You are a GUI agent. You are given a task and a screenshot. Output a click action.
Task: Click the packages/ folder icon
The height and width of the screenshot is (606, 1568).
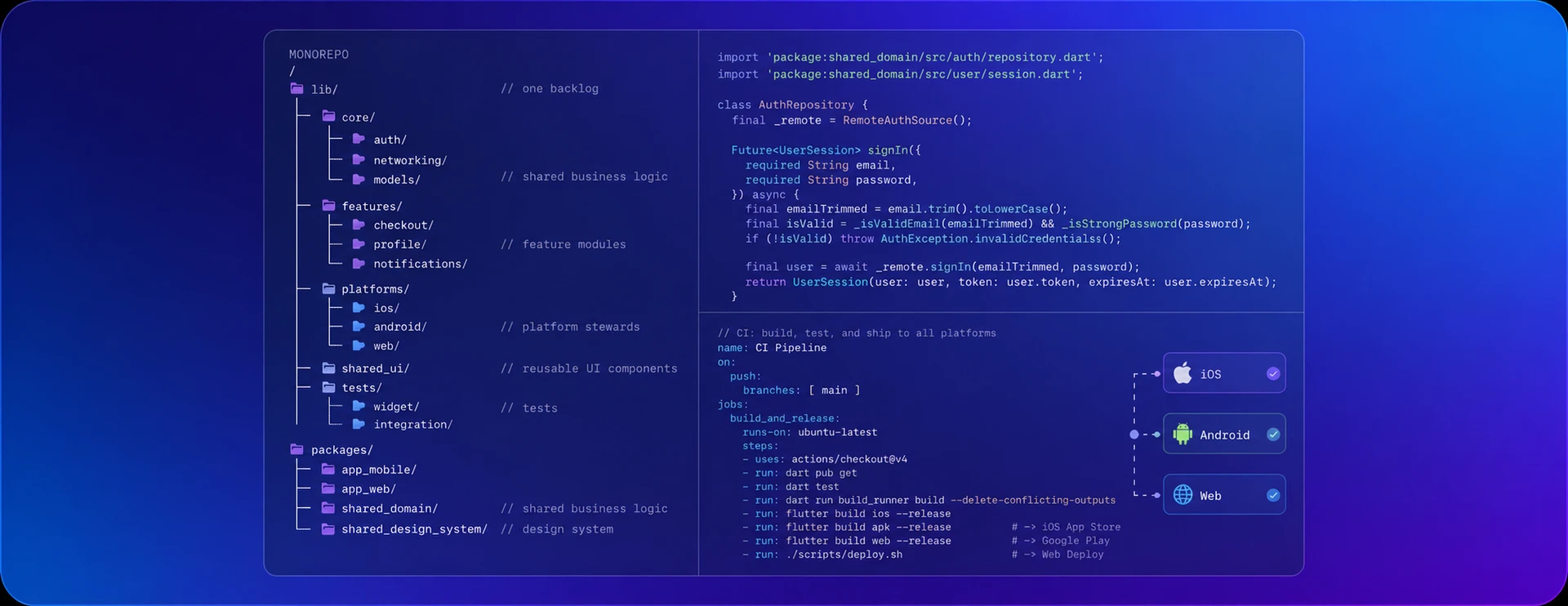[296, 449]
